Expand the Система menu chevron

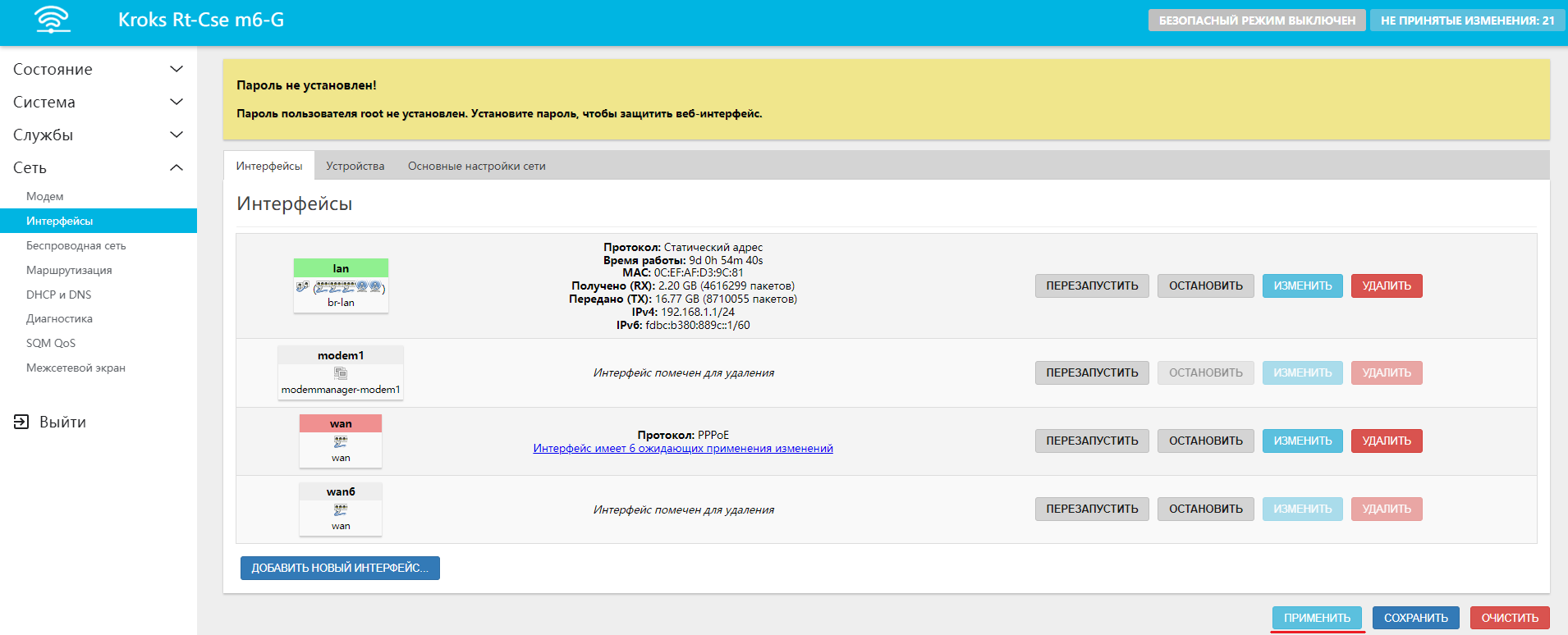pyautogui.click(x=176, y=102)
